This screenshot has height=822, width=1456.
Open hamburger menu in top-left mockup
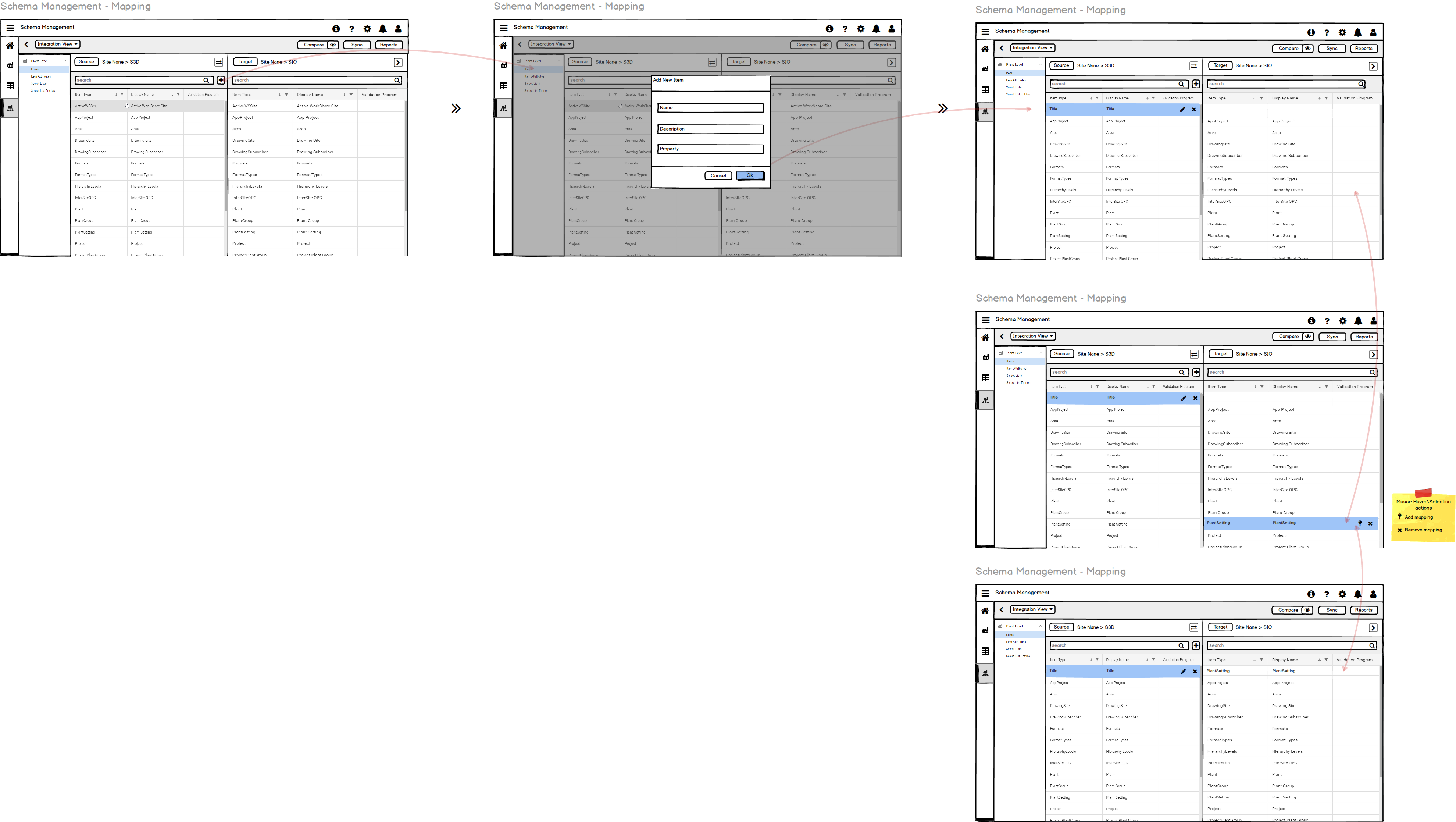point(10,28)
